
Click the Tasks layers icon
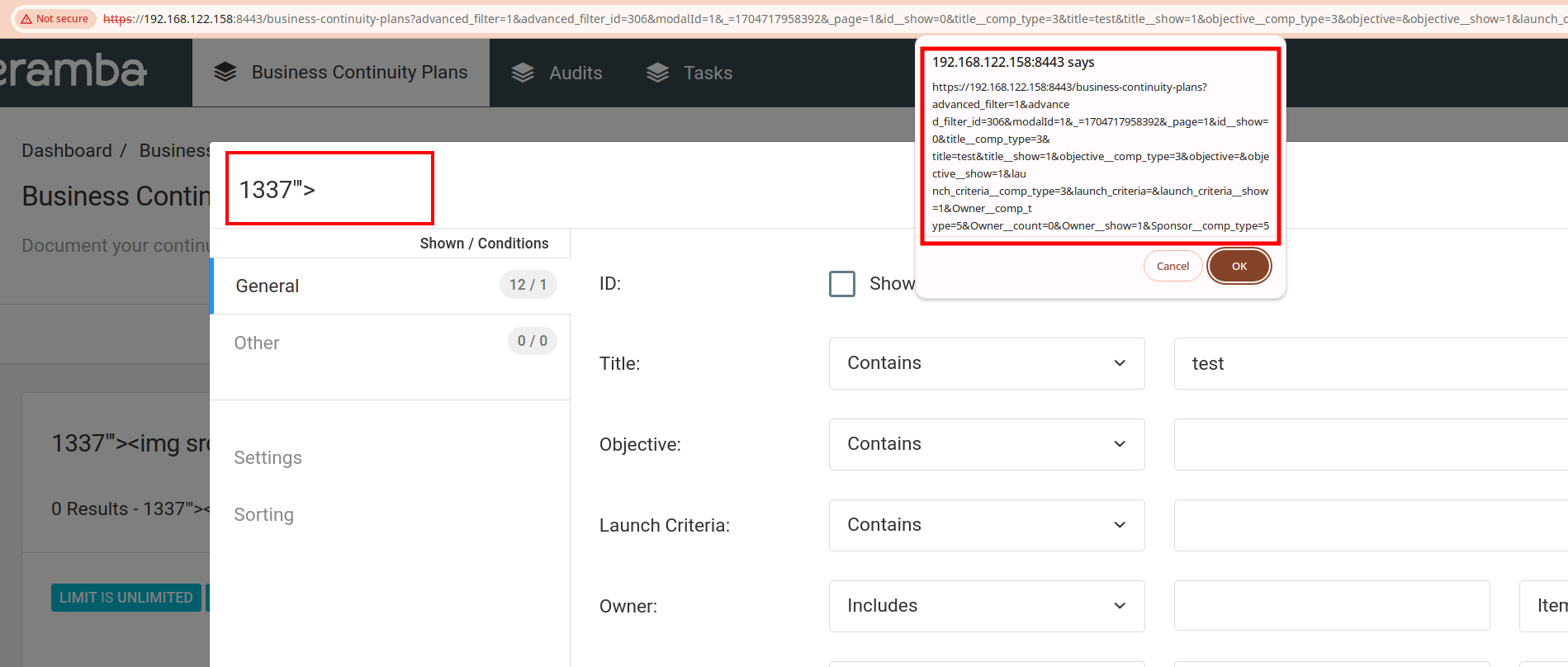tap(657, 73)
